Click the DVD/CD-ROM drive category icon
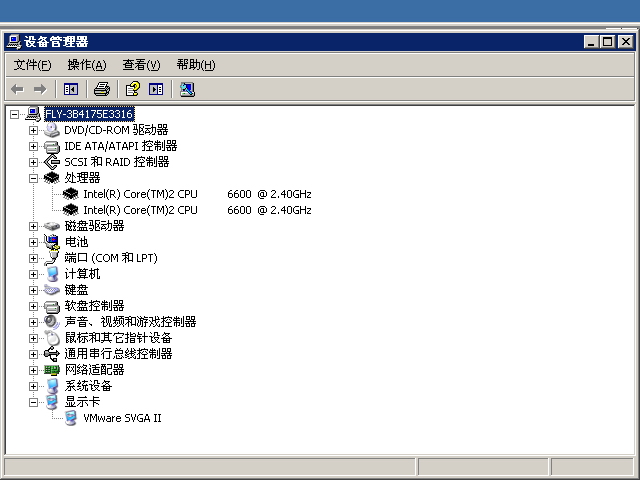This screenshot has height=480, width=640. 51,130
